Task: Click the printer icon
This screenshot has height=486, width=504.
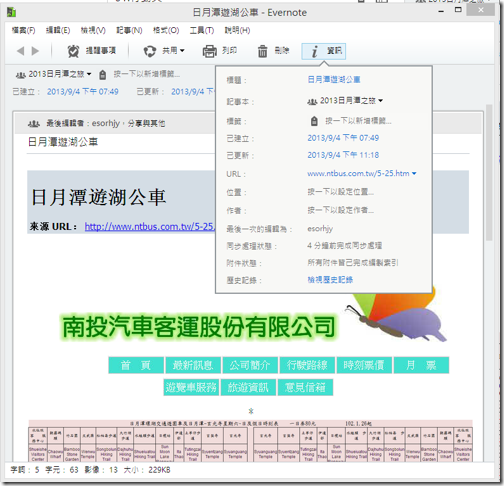Action: pos(210,51)
